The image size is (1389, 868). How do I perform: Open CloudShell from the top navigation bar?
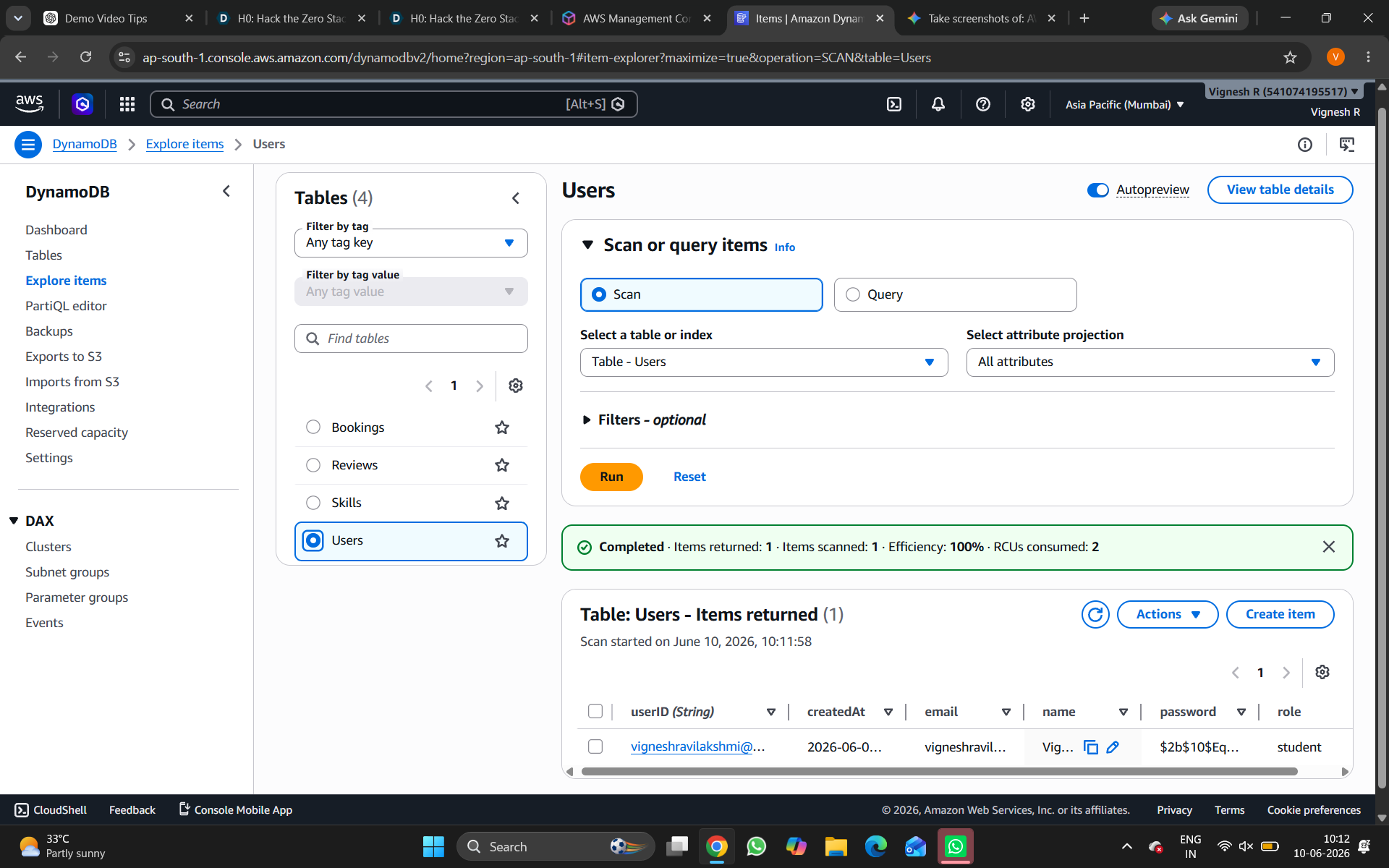(894, 104)
